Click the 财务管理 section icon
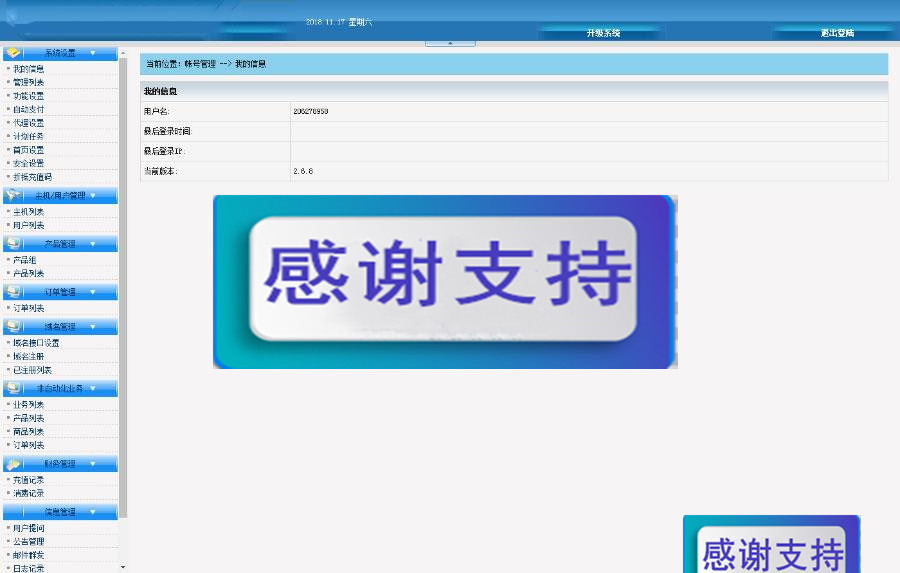Image resolution: width=900 pixels, height=573 pixels. click(x=13, y=464)
